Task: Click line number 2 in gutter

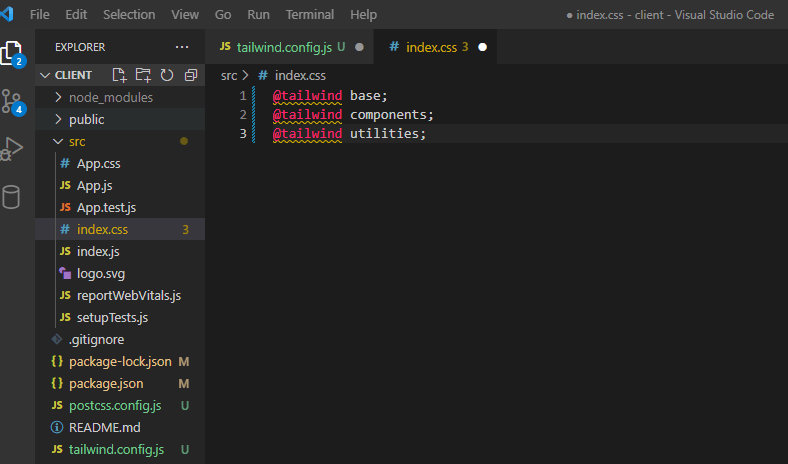Action: coord(243,115)
